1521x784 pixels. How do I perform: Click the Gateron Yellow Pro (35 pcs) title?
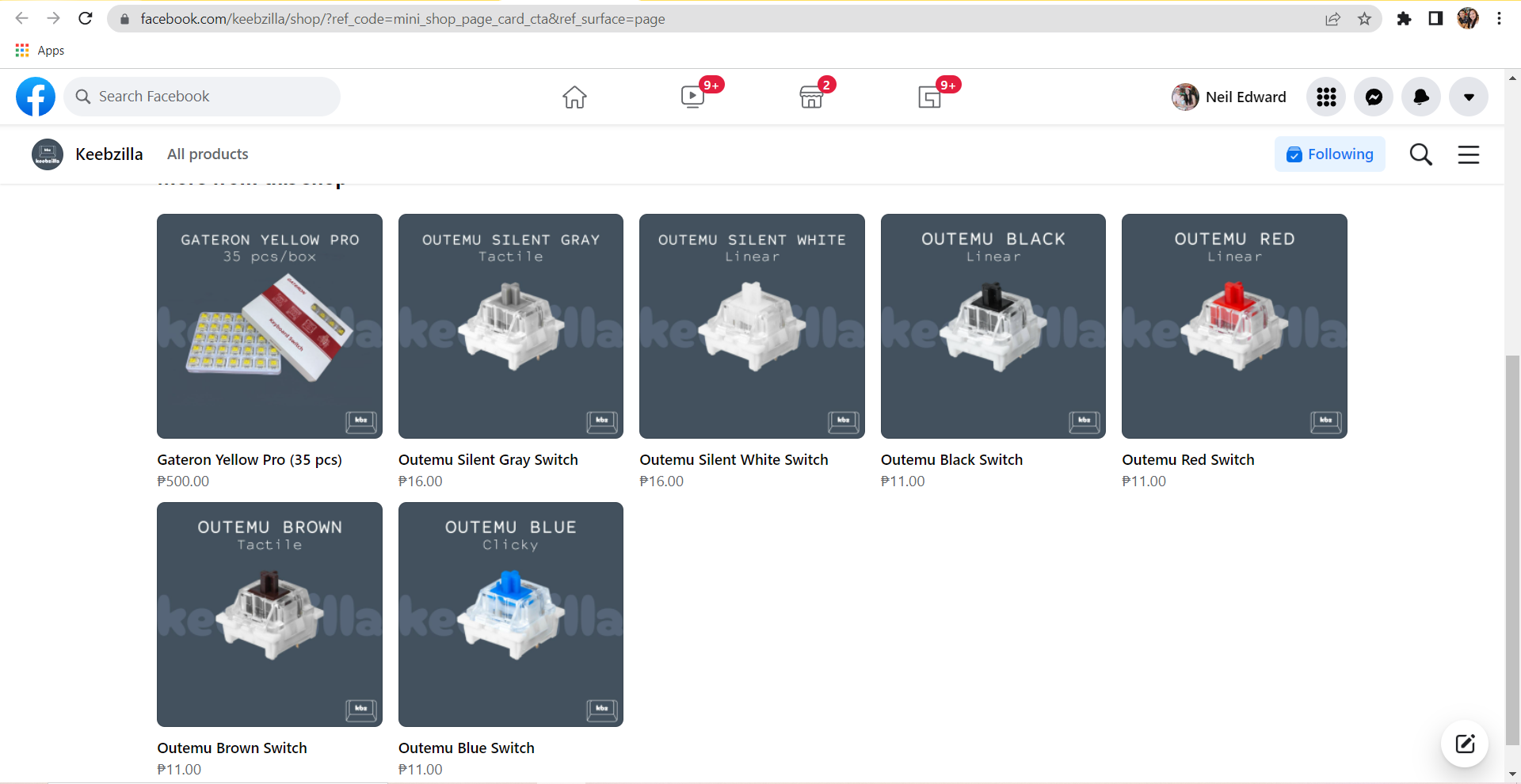pos(250,460)
